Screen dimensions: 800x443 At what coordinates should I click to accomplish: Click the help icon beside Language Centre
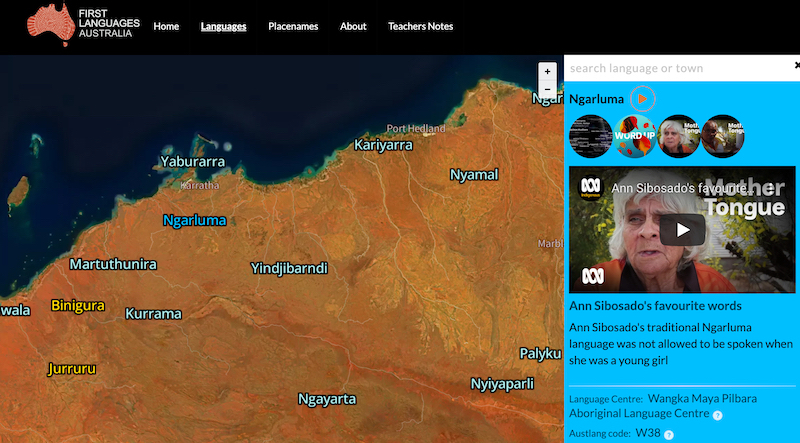[717, 415]
